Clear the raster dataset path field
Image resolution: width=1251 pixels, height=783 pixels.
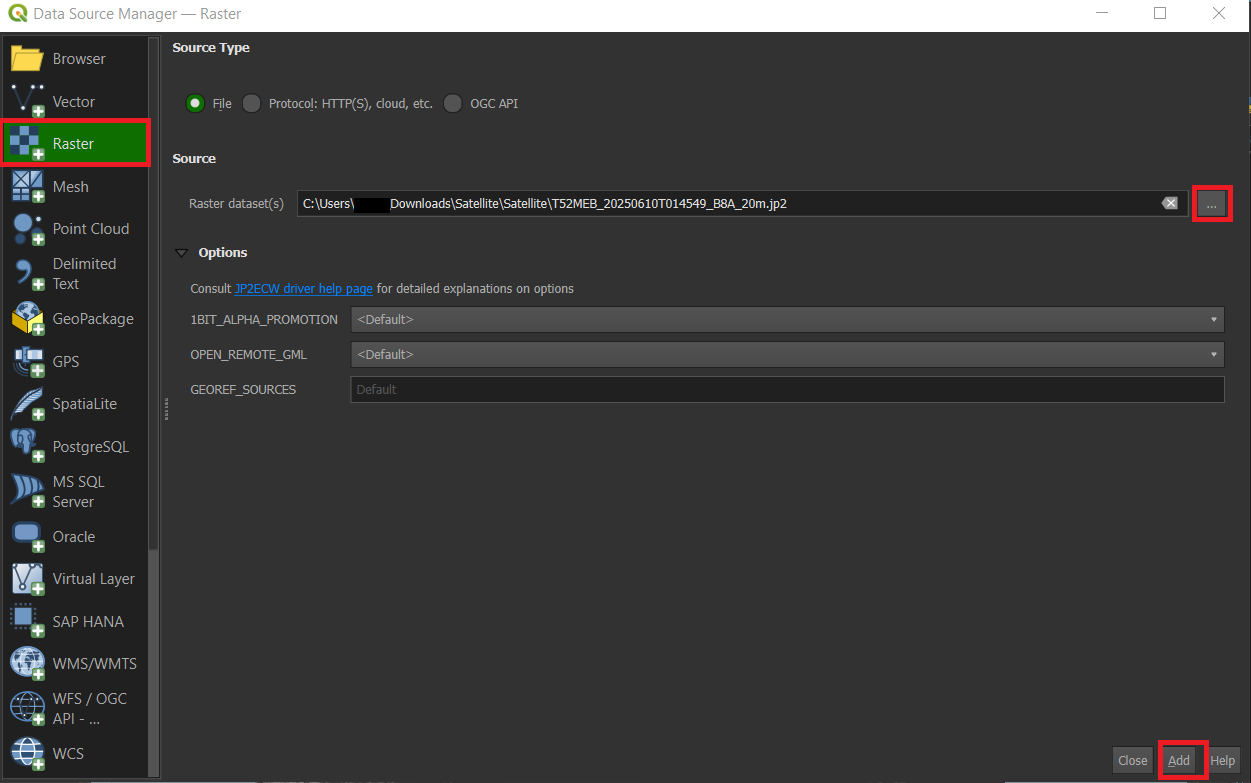(1169, 203)
